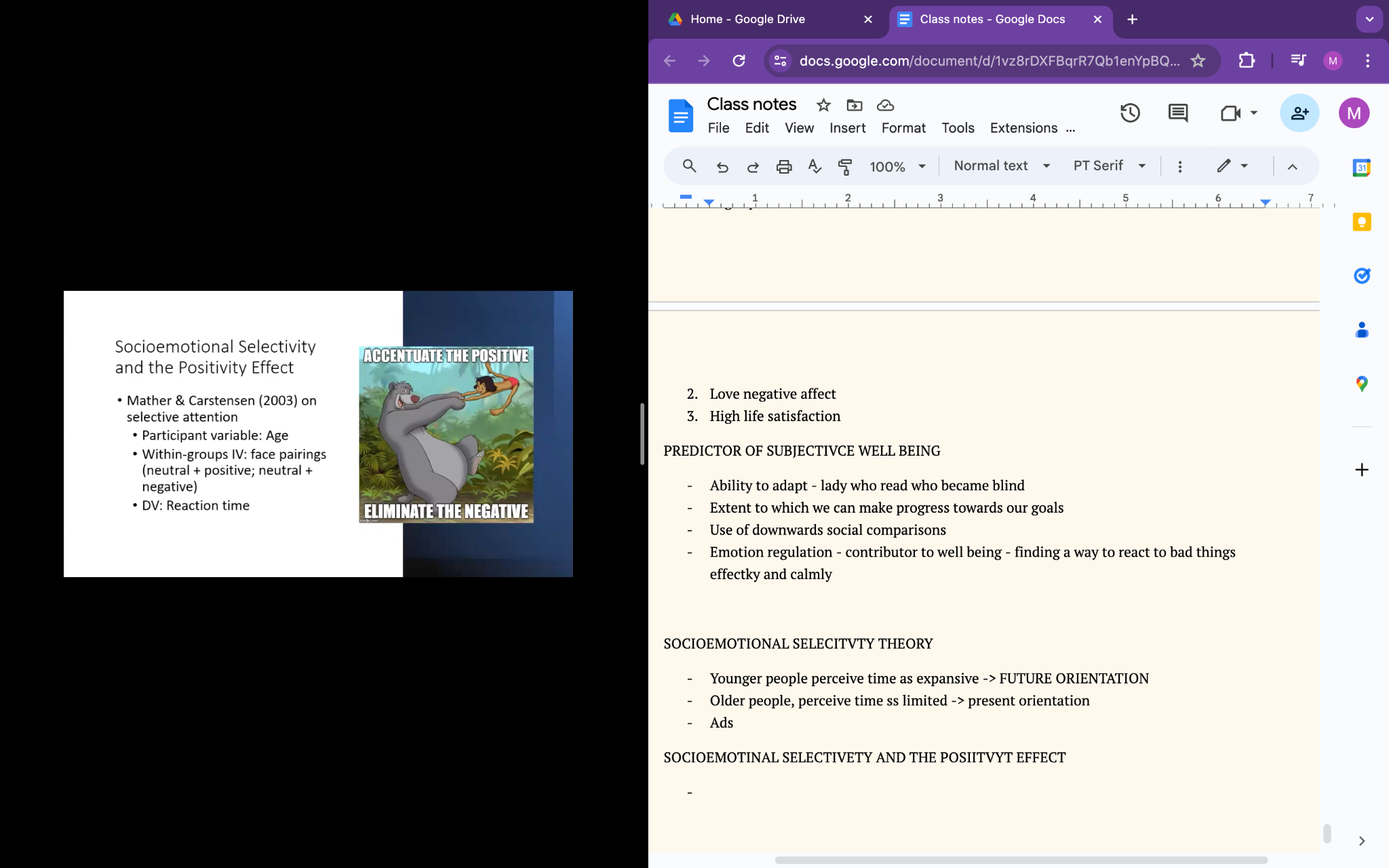This screenshot has height=868, width=1389.
Task: Open the Insert menu
Action: pos(847,128)
